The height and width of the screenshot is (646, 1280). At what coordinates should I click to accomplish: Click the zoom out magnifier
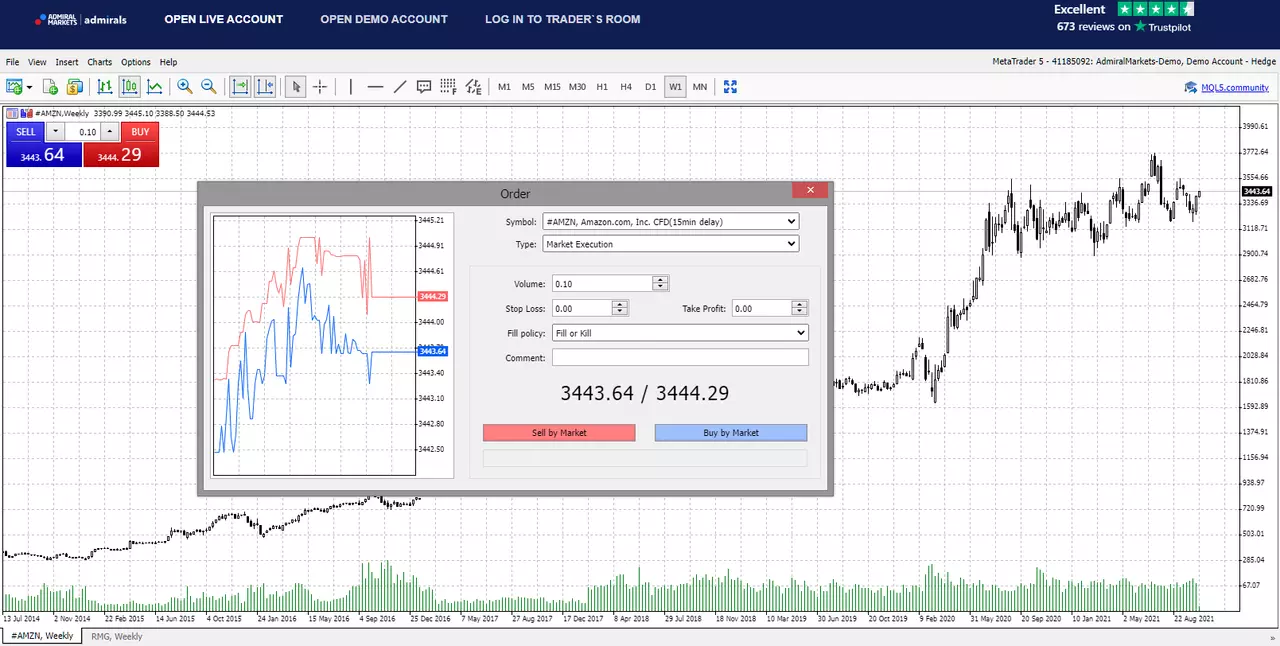click(208, 87)
